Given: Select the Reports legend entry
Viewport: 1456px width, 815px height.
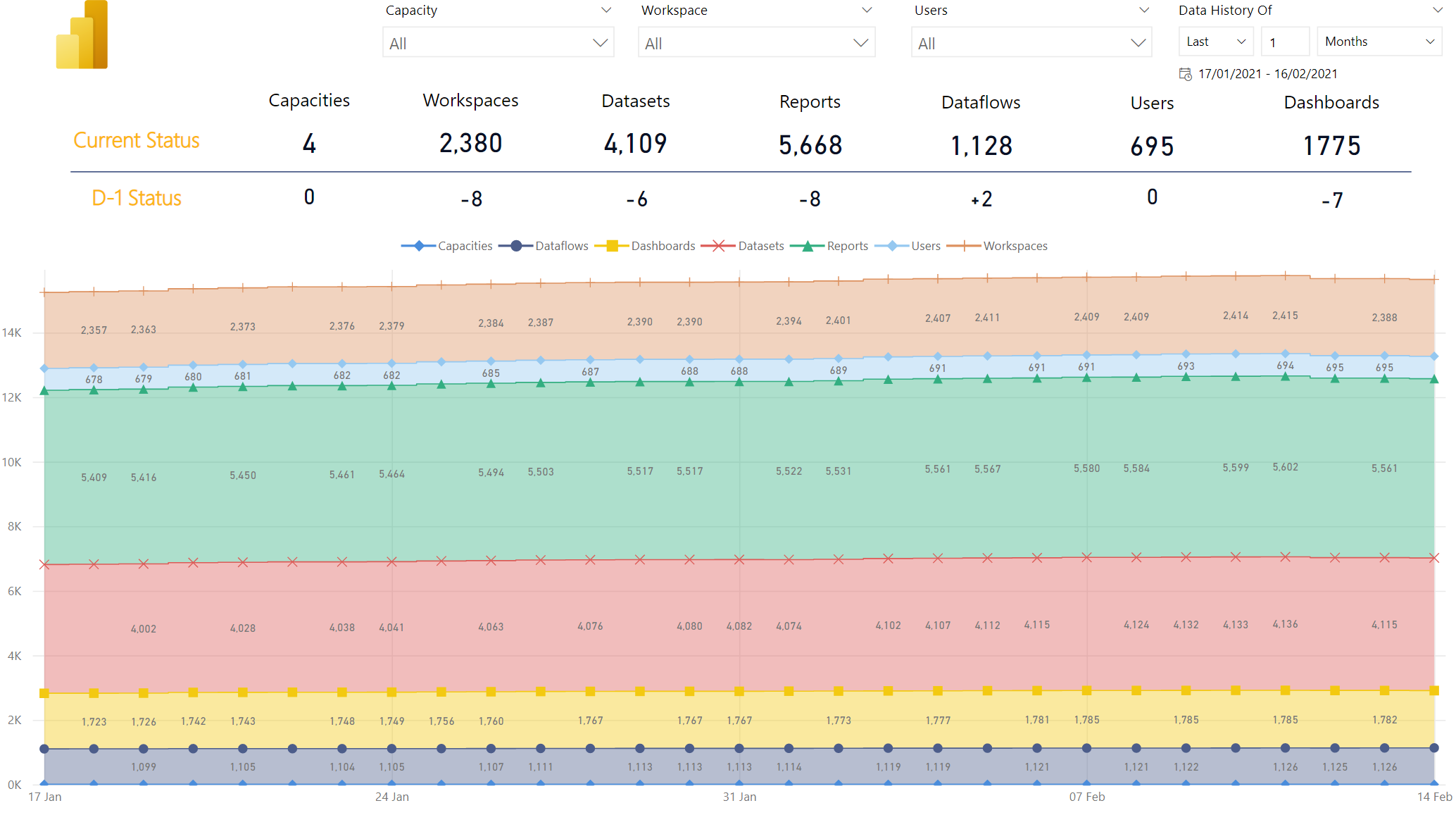Looking at the screenshot, I should (x=829, y=246).
